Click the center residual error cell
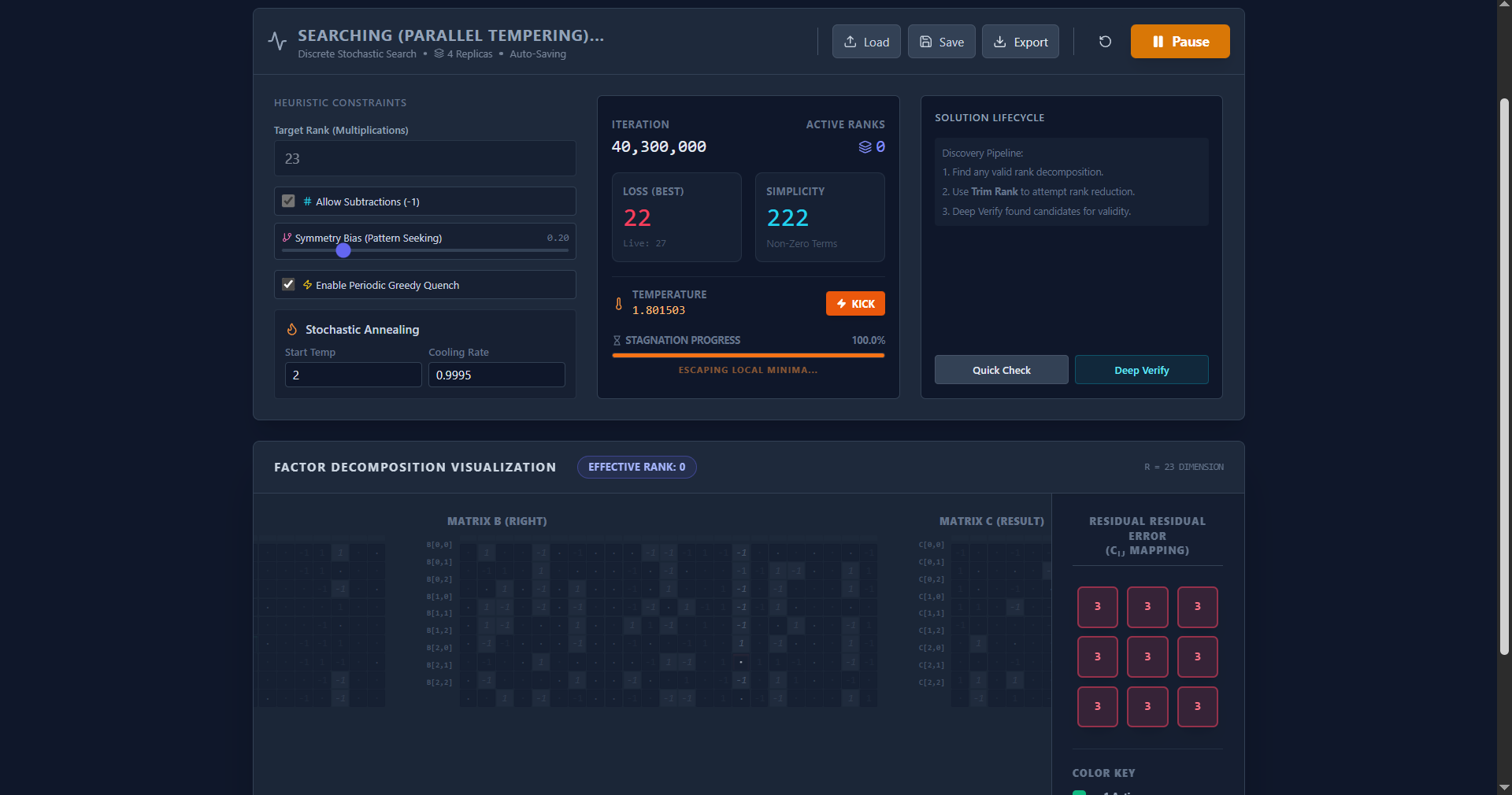The width and height of the screenshot is (1512, 795). [x=1147, y=656]
